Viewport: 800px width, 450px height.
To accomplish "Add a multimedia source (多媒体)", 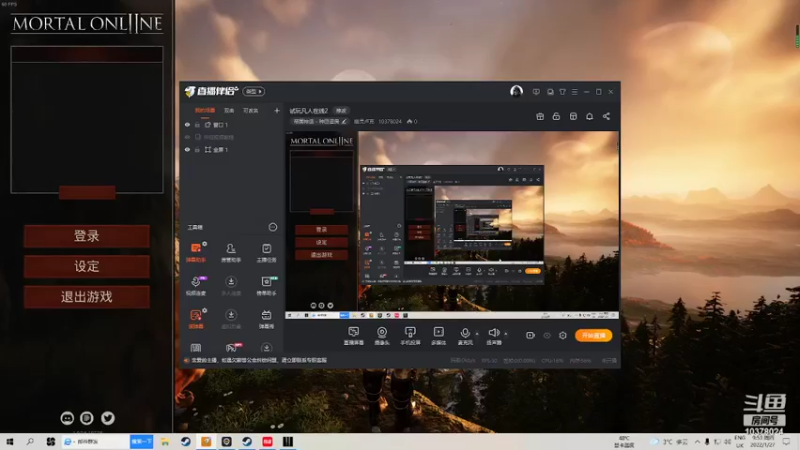I will [438, 336].
